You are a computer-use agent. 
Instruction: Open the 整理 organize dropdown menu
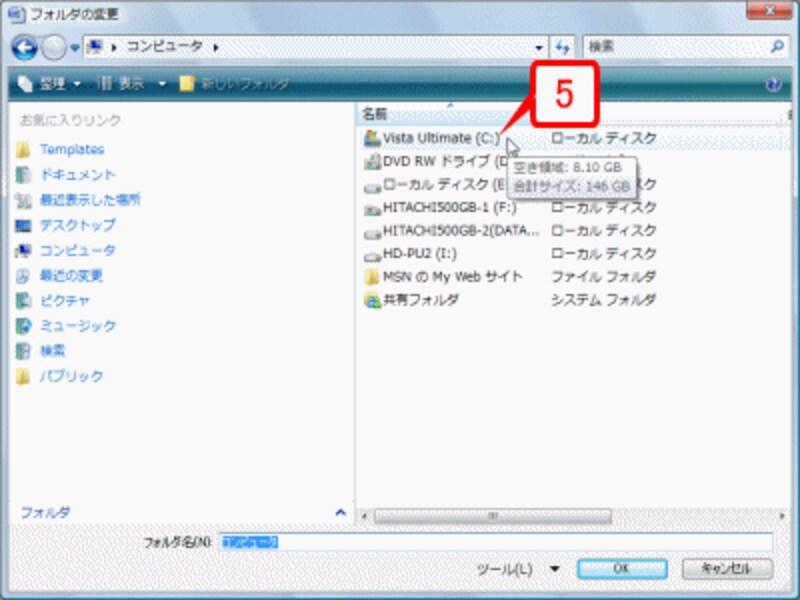click(50, 84)
